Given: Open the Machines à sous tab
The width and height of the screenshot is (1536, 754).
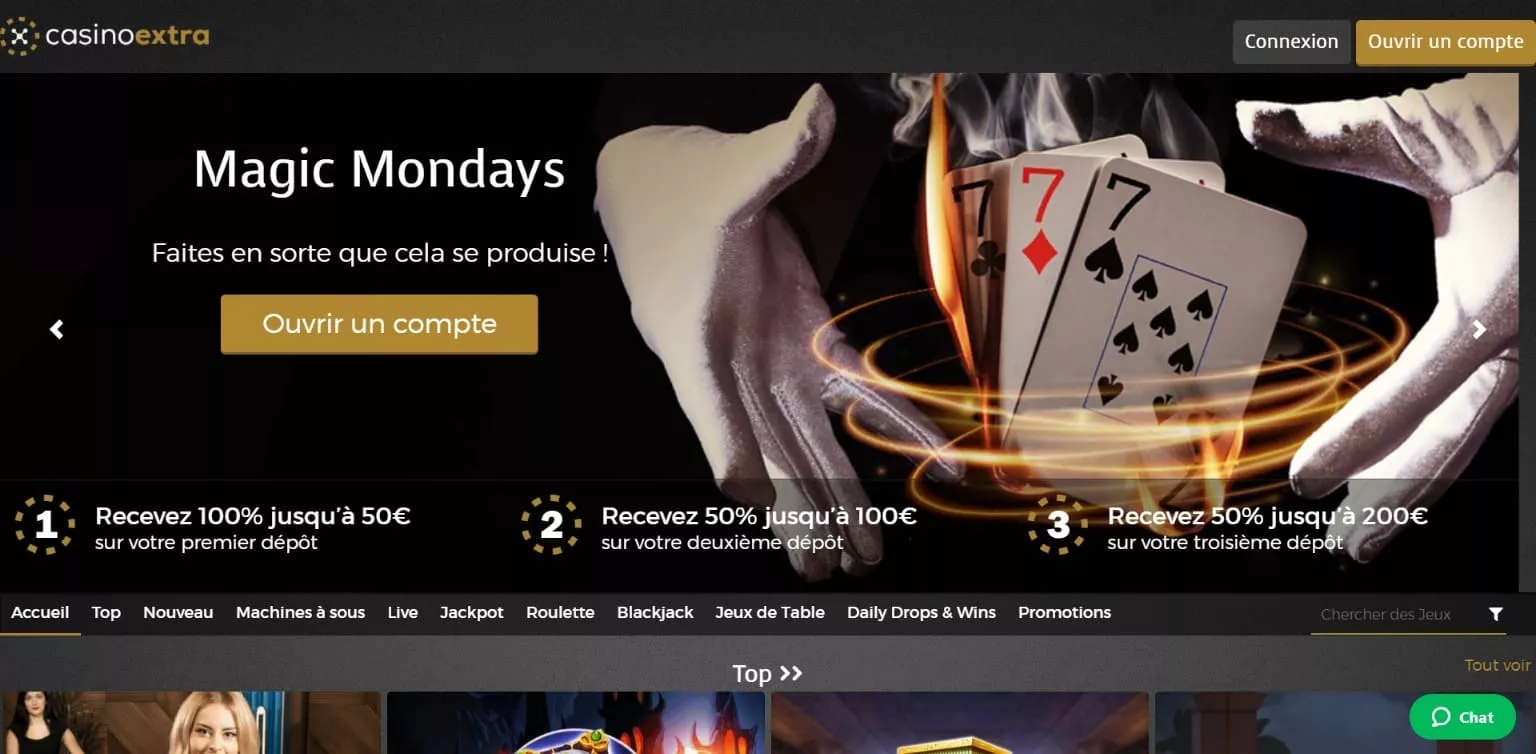Looking at the screenshot, I should (x=300, y=612).
